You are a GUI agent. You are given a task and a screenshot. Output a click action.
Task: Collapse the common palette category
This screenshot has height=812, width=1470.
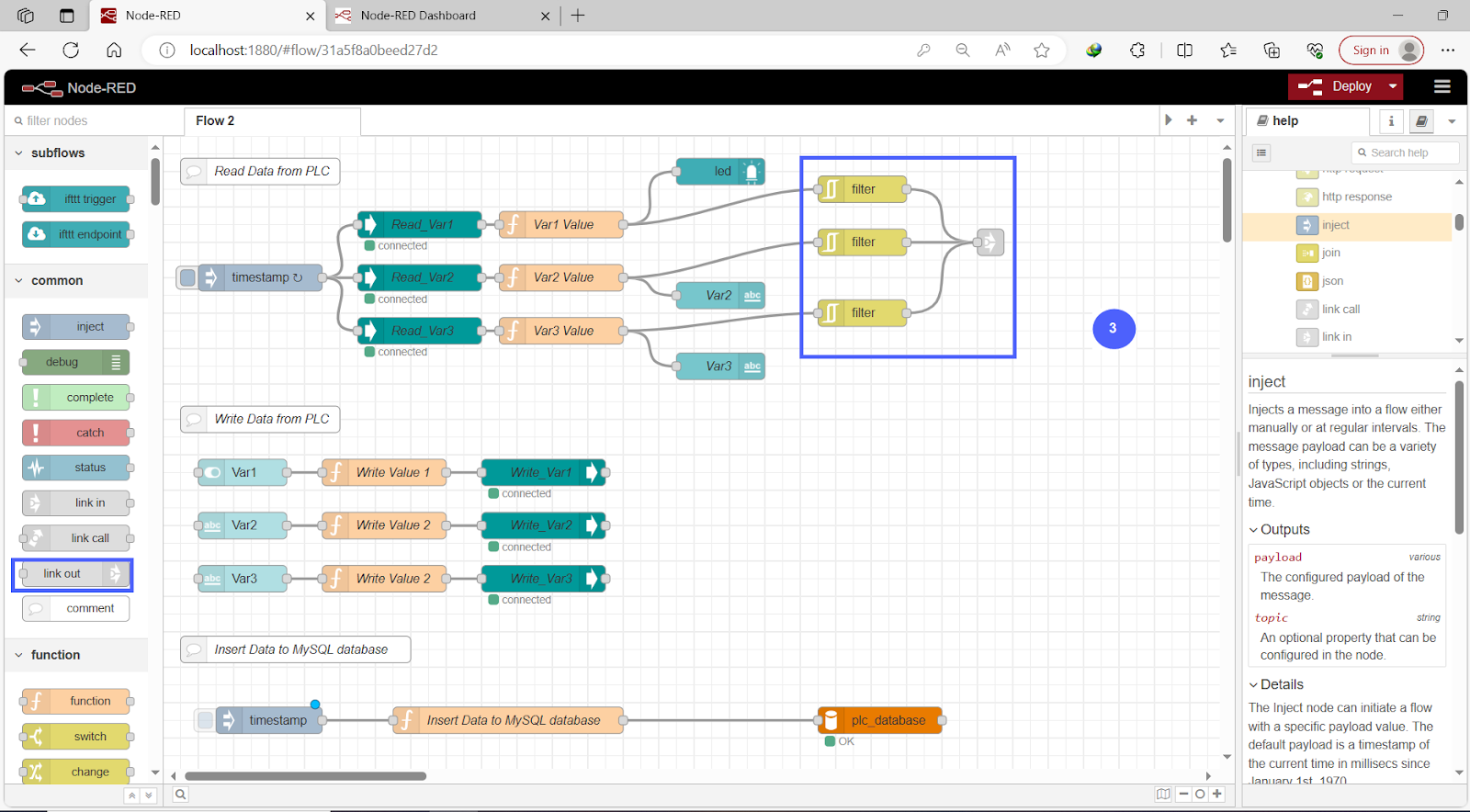pos(76,280)
